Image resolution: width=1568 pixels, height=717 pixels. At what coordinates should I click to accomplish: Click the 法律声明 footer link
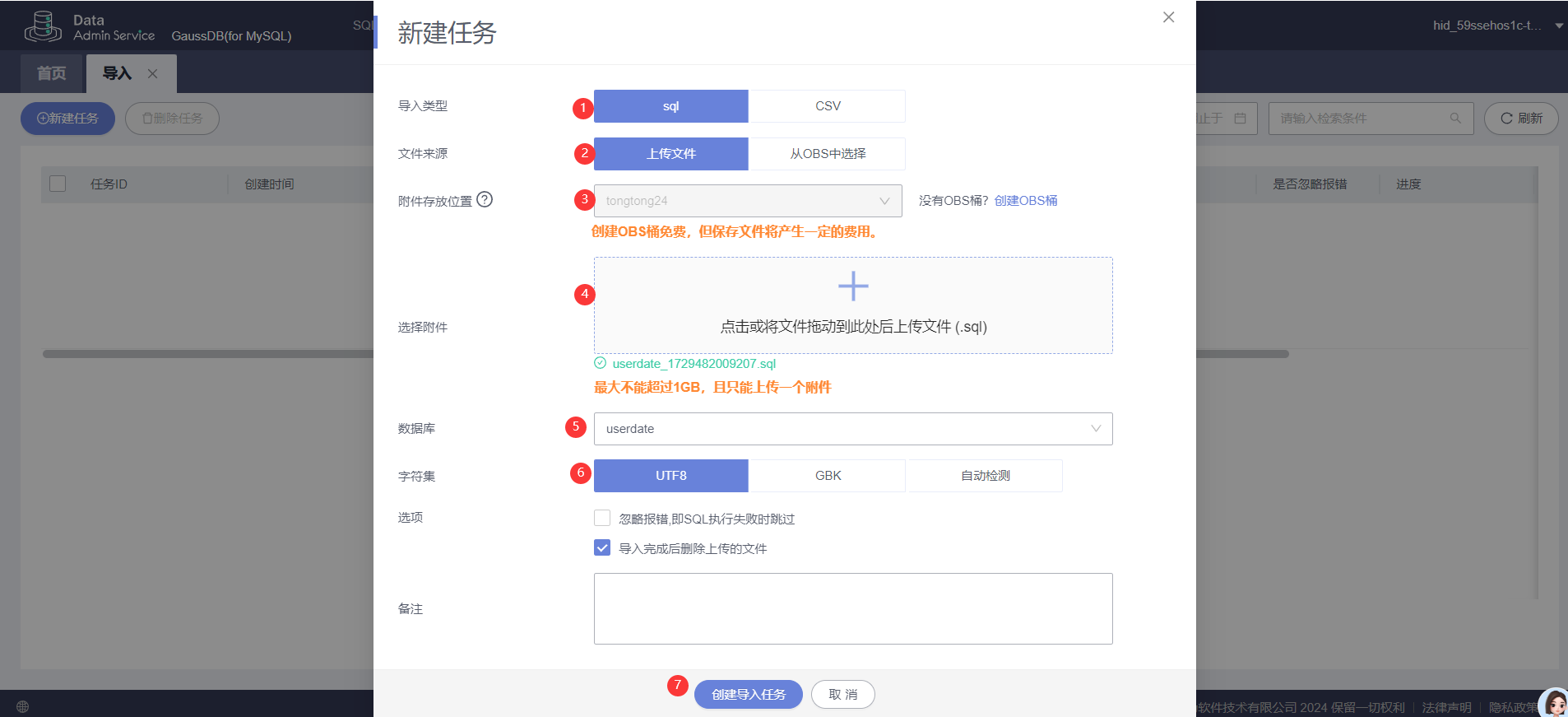(1446, 707)
